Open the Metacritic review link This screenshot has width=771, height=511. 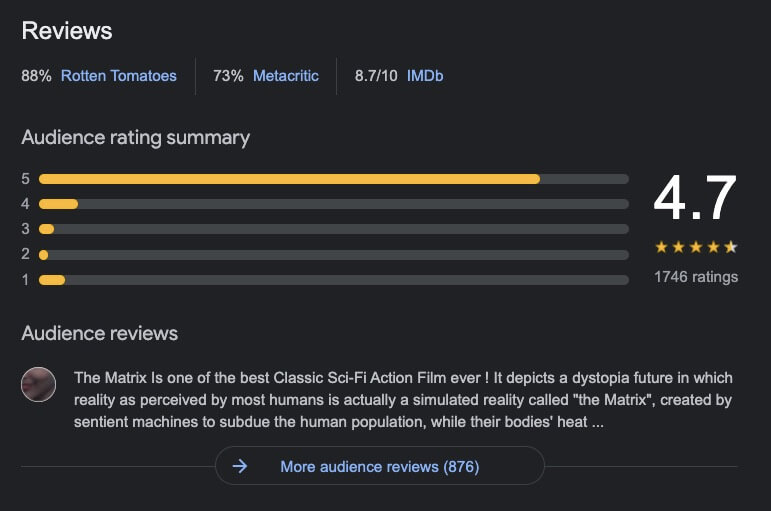tap(286, 76)
